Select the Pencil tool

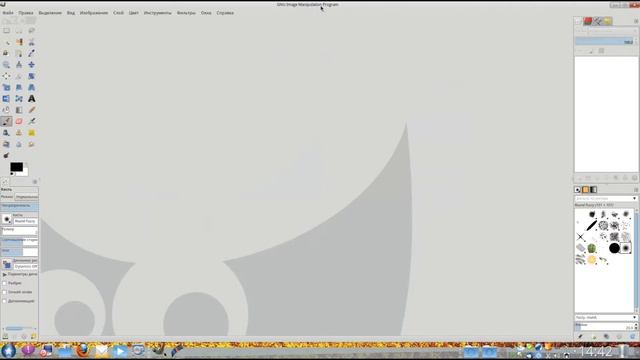click(31, 110)
